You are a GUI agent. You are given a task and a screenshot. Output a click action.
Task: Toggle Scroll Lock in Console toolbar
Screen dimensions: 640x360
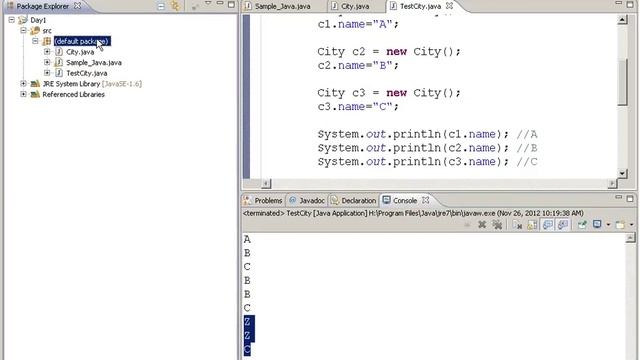tap(532, 224)
